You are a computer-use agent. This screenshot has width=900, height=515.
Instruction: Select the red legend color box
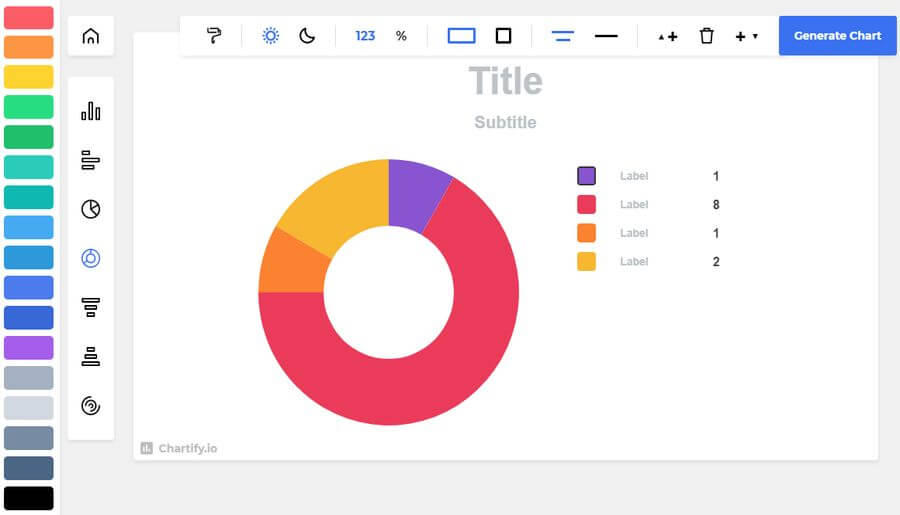[586, 204]
